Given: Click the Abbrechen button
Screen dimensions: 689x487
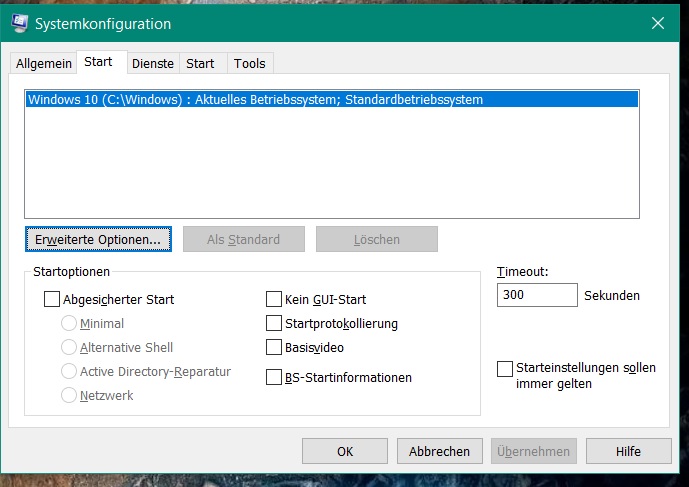Looking at the screenshot, I should click(439, 451).
